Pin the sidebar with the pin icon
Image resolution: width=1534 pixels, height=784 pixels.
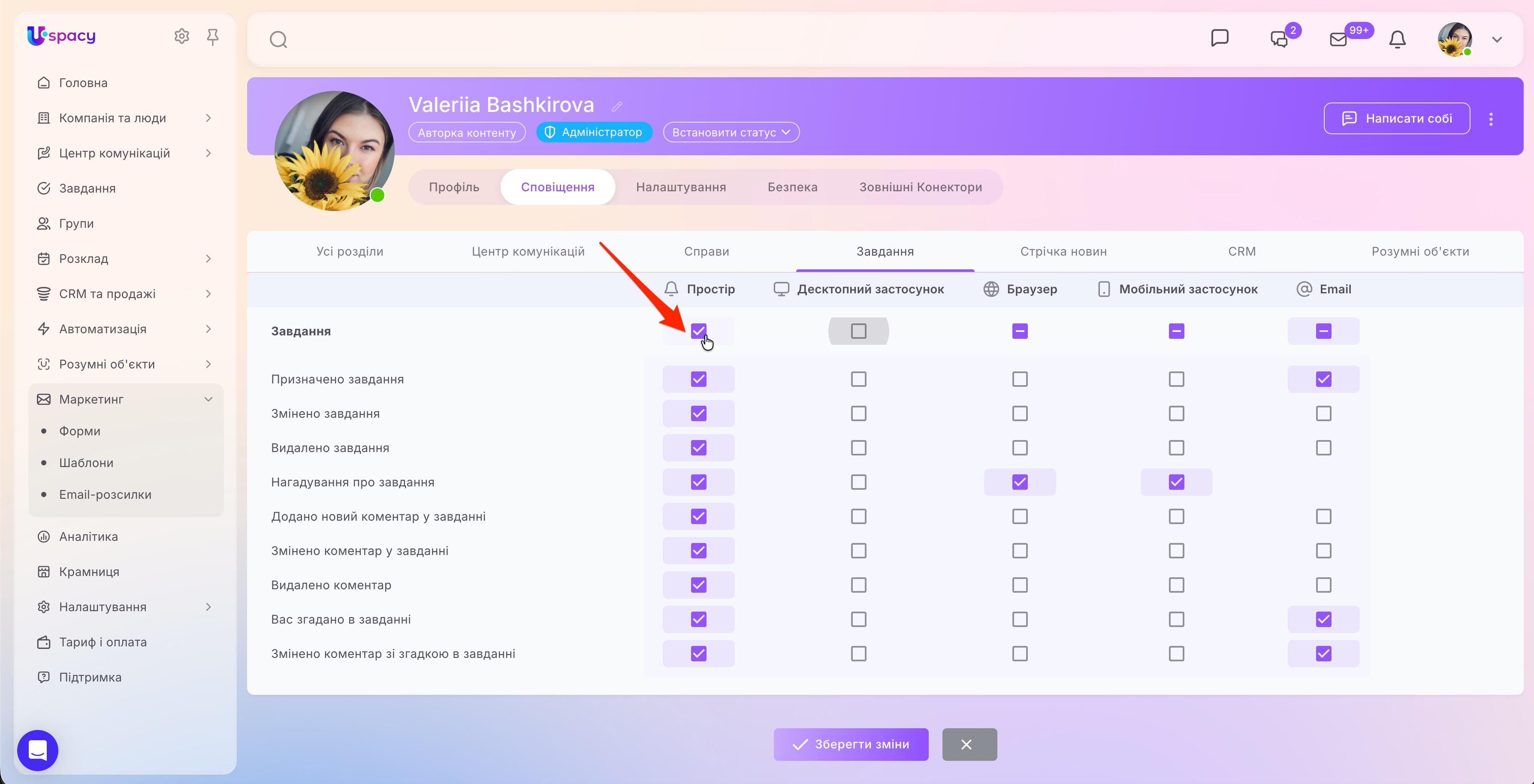213,37
